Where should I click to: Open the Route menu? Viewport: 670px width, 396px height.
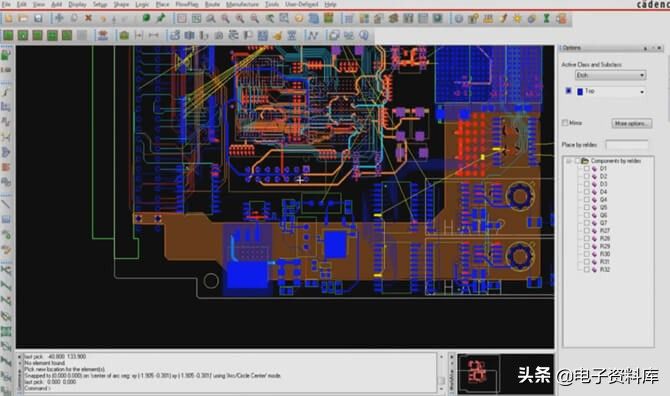(x=212, y=4)
